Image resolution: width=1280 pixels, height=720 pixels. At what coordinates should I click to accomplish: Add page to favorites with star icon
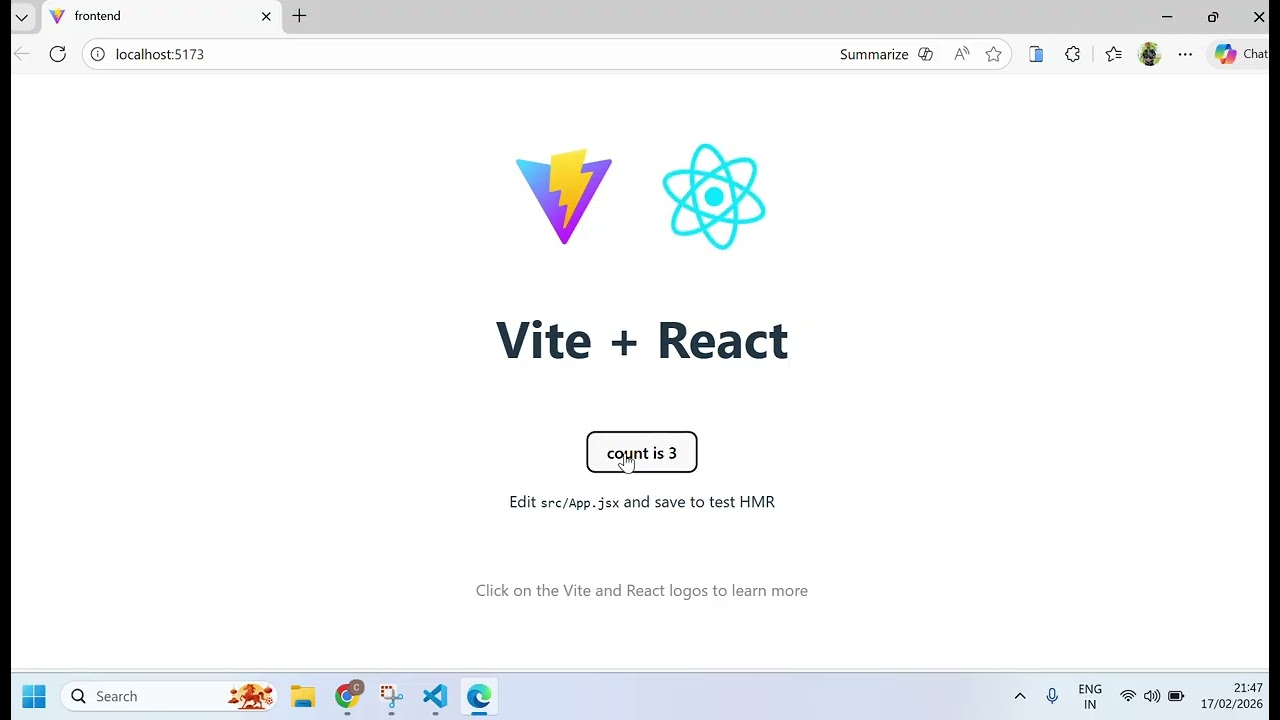pos(993,54)
